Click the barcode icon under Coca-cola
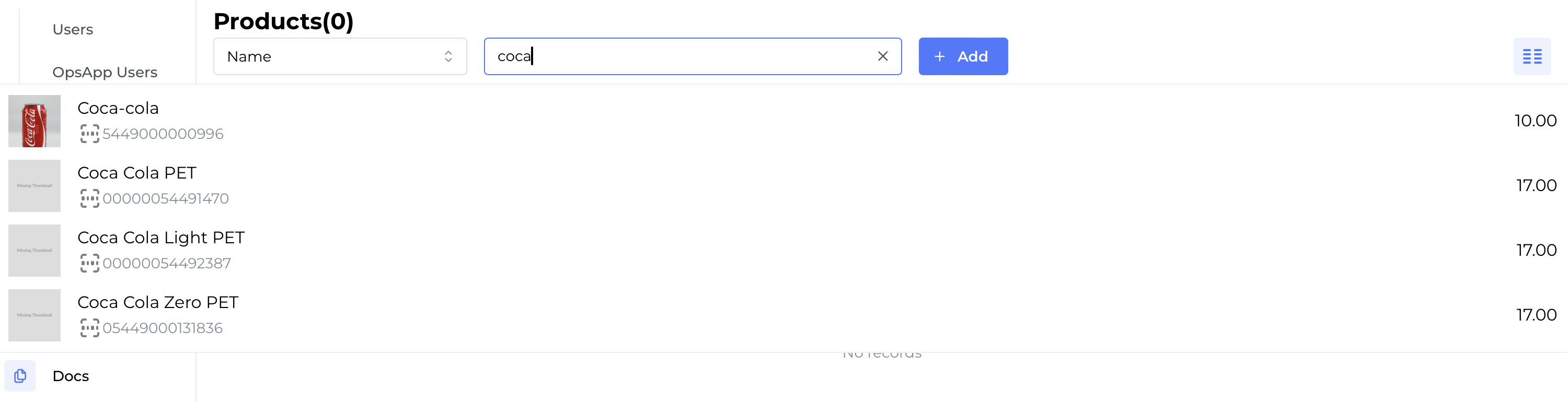1568x402 pixels. [x=89, y=134]
